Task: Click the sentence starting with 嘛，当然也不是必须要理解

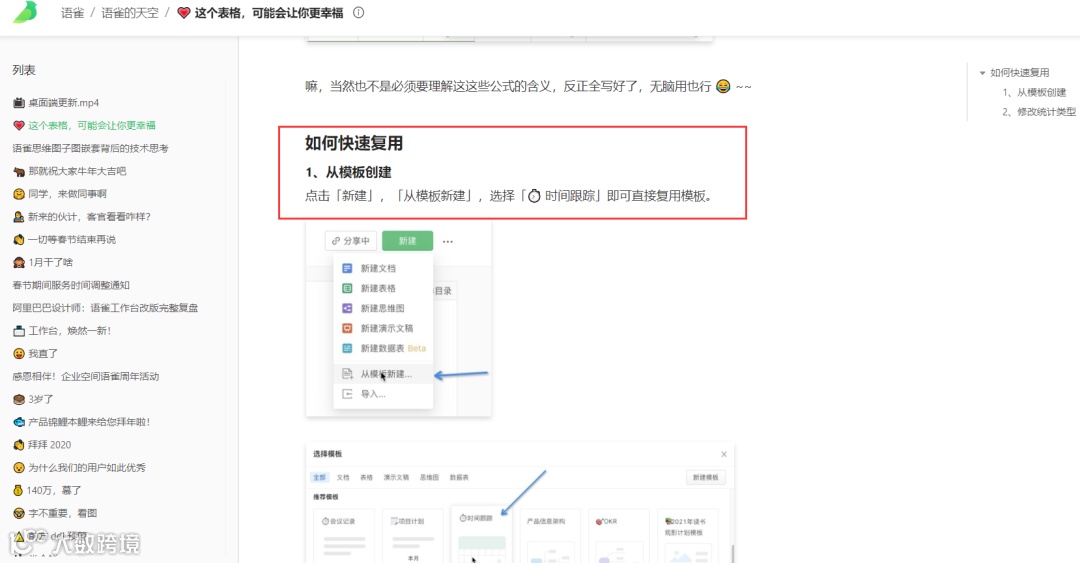Action: tap(528, 86)
